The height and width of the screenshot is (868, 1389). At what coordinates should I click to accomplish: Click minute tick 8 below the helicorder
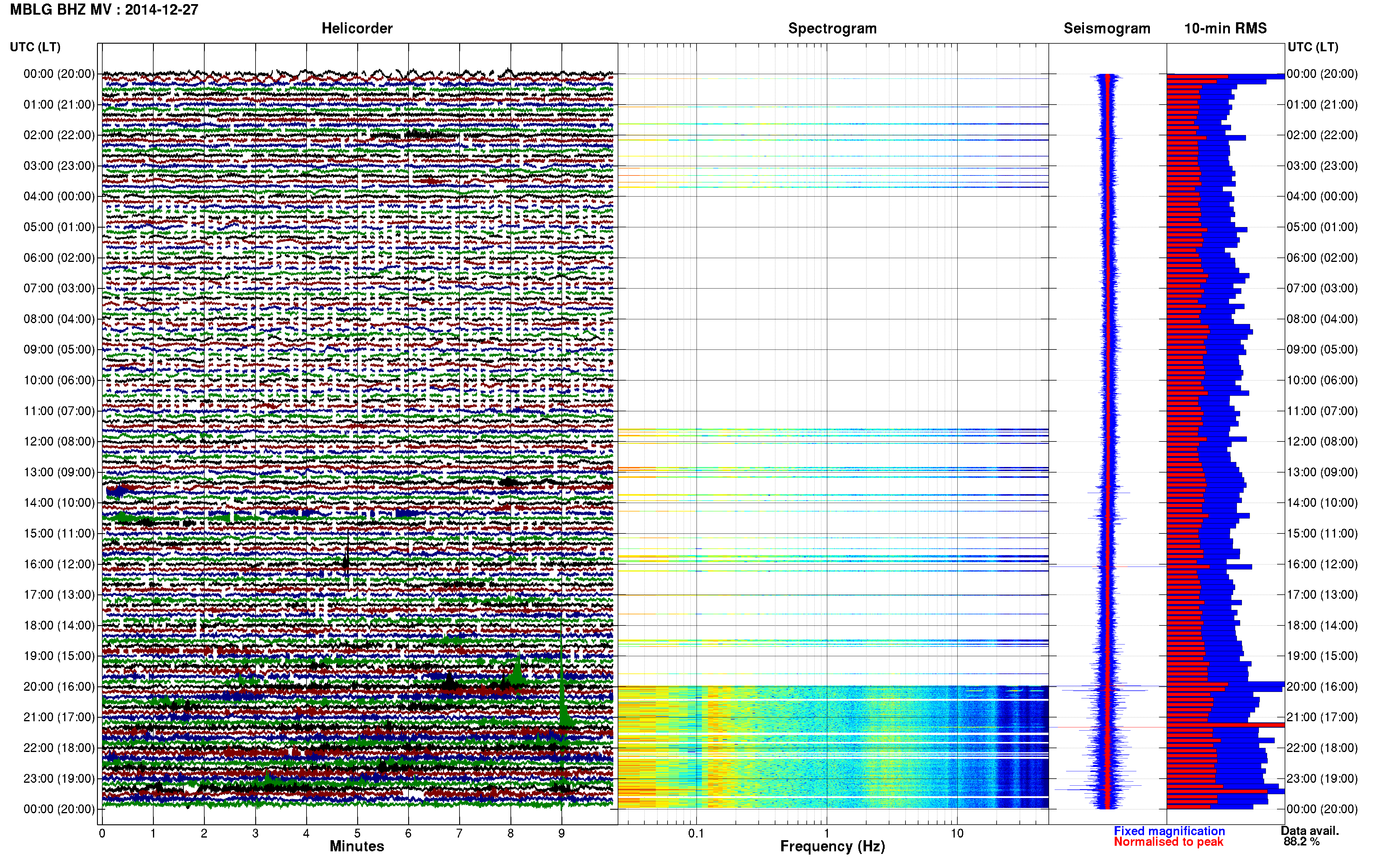[x=510, y=833]
